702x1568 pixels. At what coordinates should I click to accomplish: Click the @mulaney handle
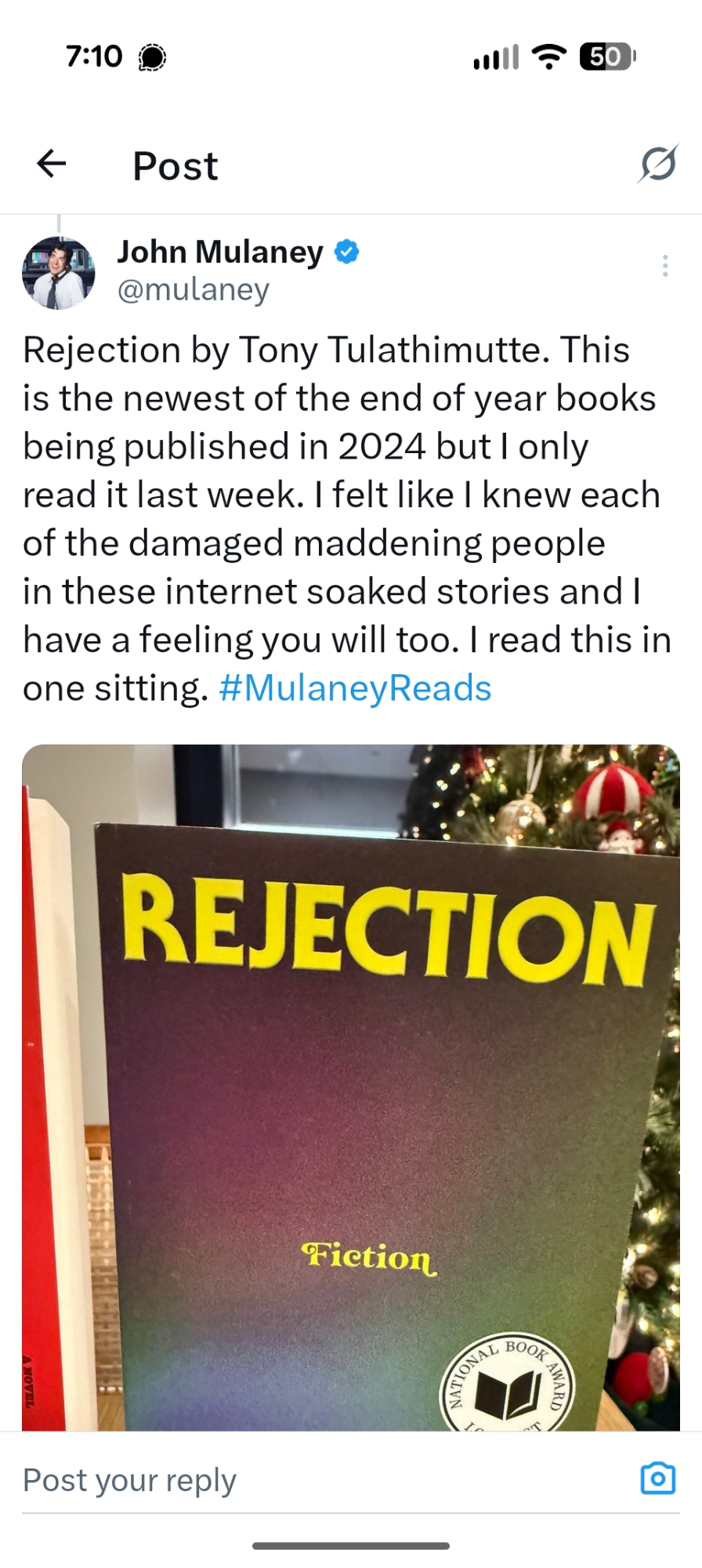194,289
